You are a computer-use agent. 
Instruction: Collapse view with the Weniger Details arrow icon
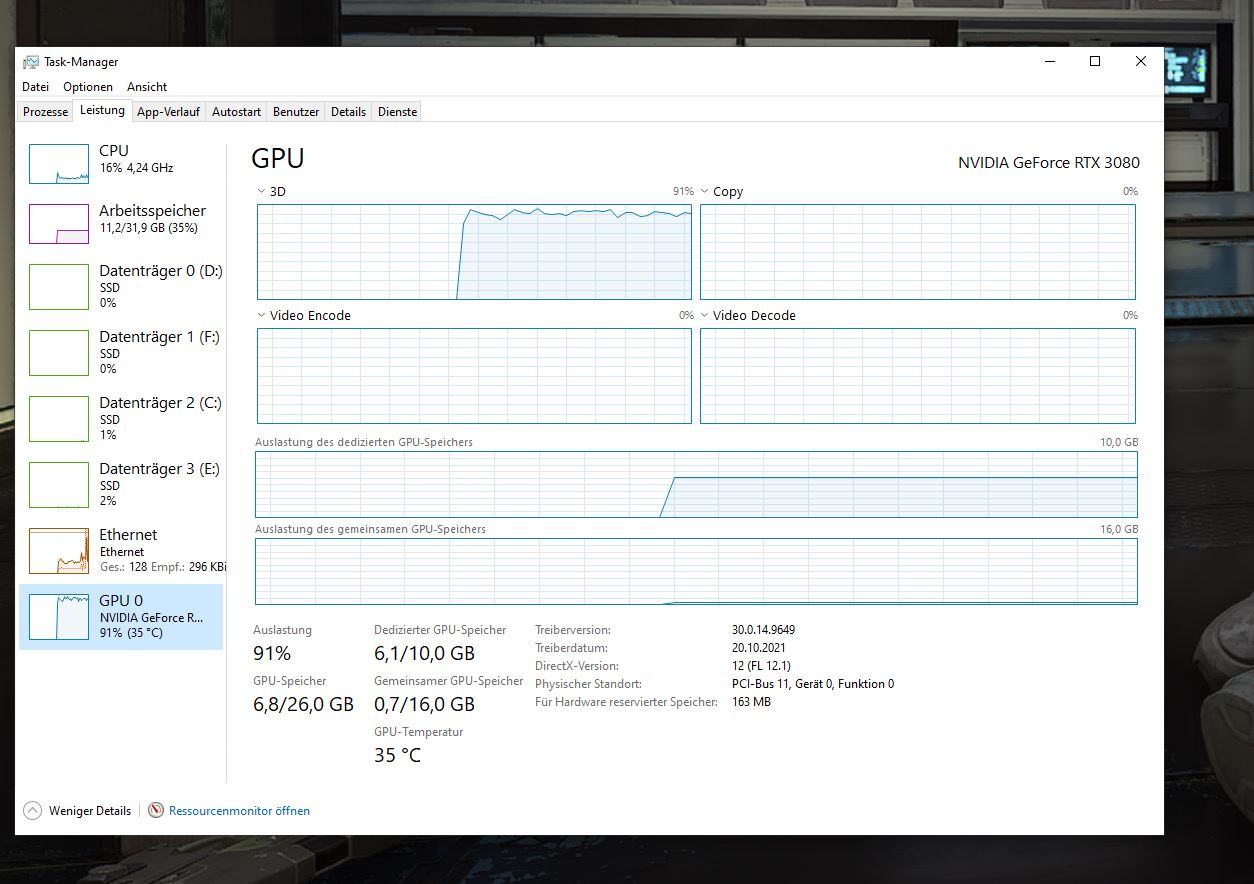32,811
